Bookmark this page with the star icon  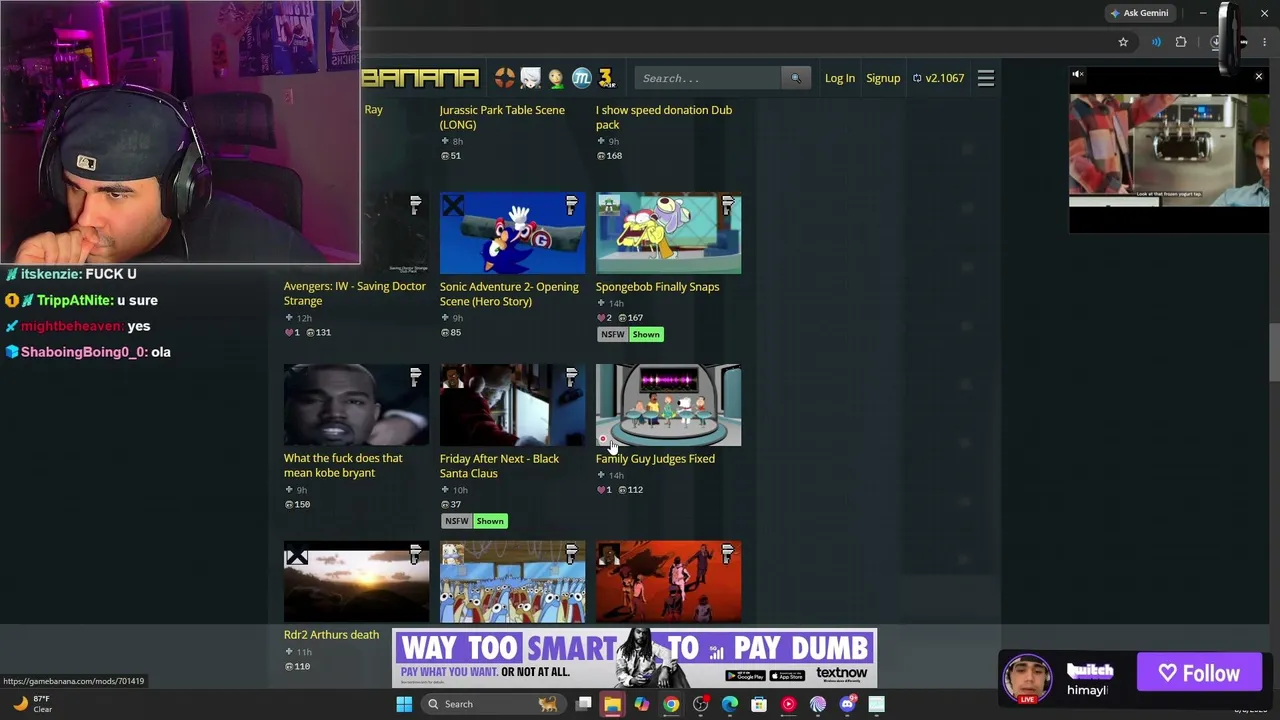point(1123,42)
